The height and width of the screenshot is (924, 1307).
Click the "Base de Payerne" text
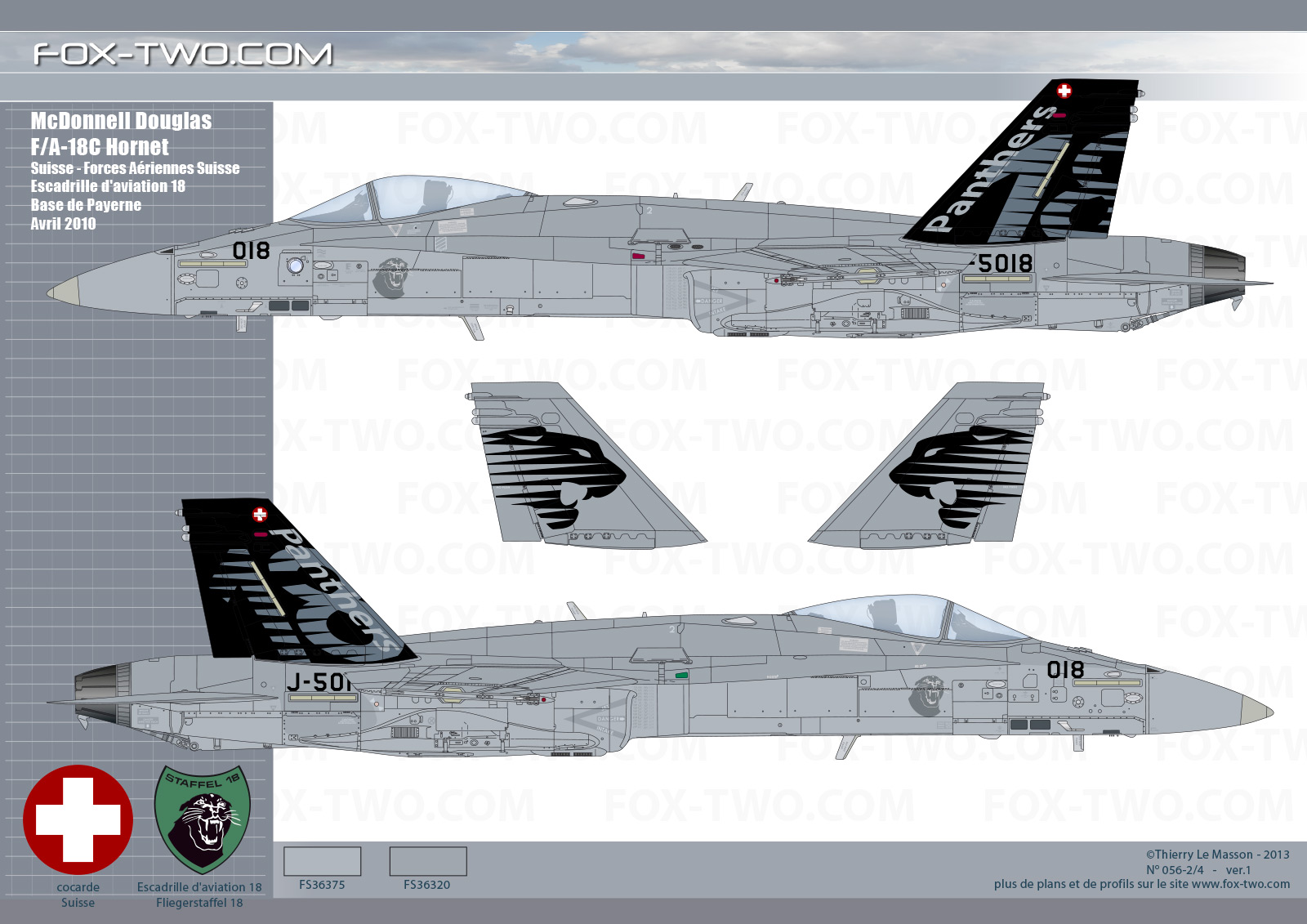coord(86,205)
